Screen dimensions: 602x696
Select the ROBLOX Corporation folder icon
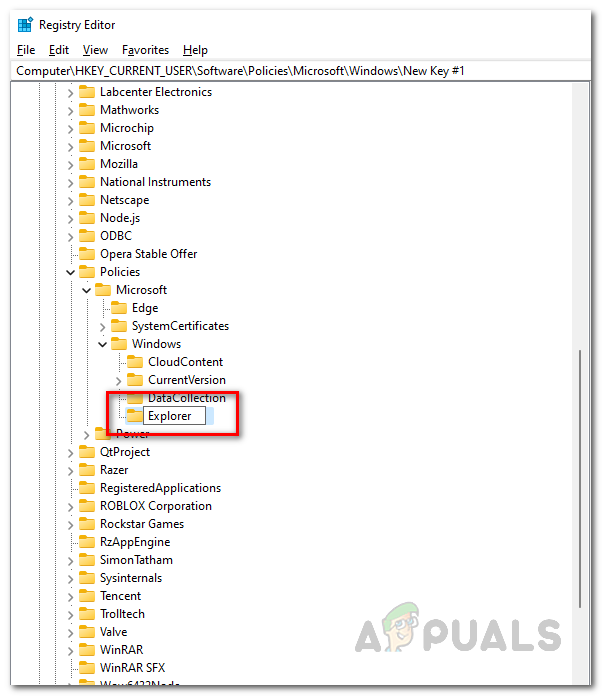pos(87,506)
